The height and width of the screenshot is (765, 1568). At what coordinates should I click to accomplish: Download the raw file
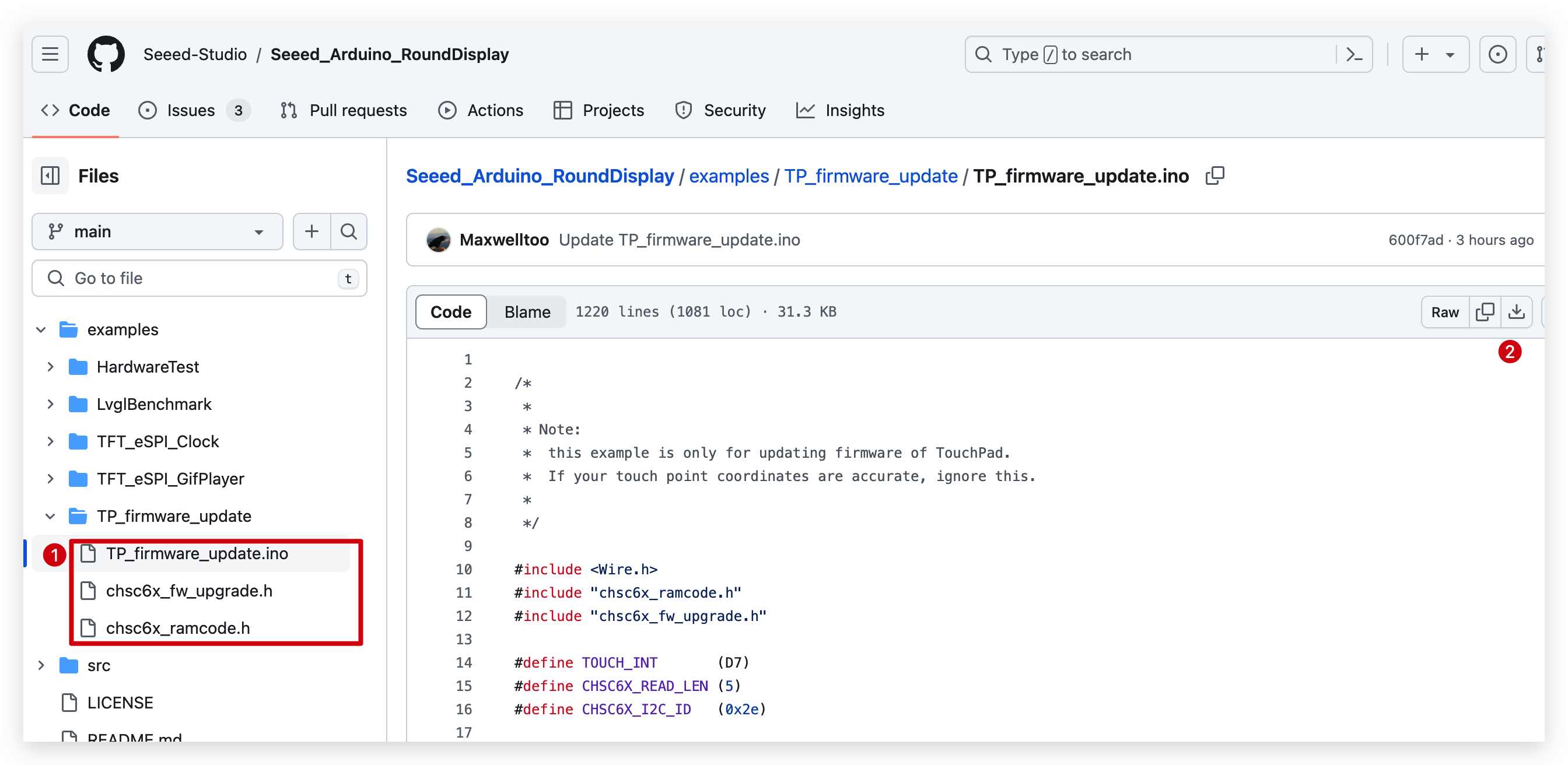pyautogui.click(x=1516, y=311)
